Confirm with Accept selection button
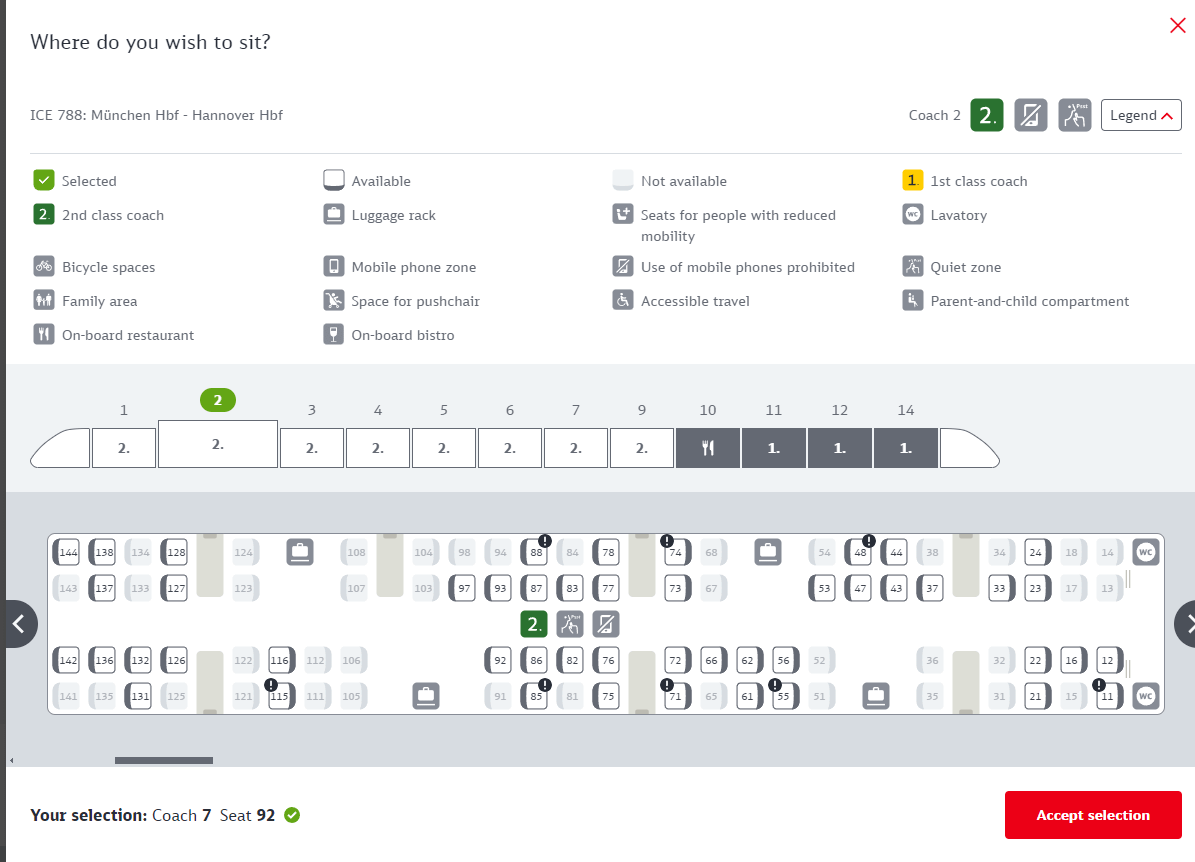Image resolution: width=1195 pixels, height=862 pixels. (x=1093, y=815)
